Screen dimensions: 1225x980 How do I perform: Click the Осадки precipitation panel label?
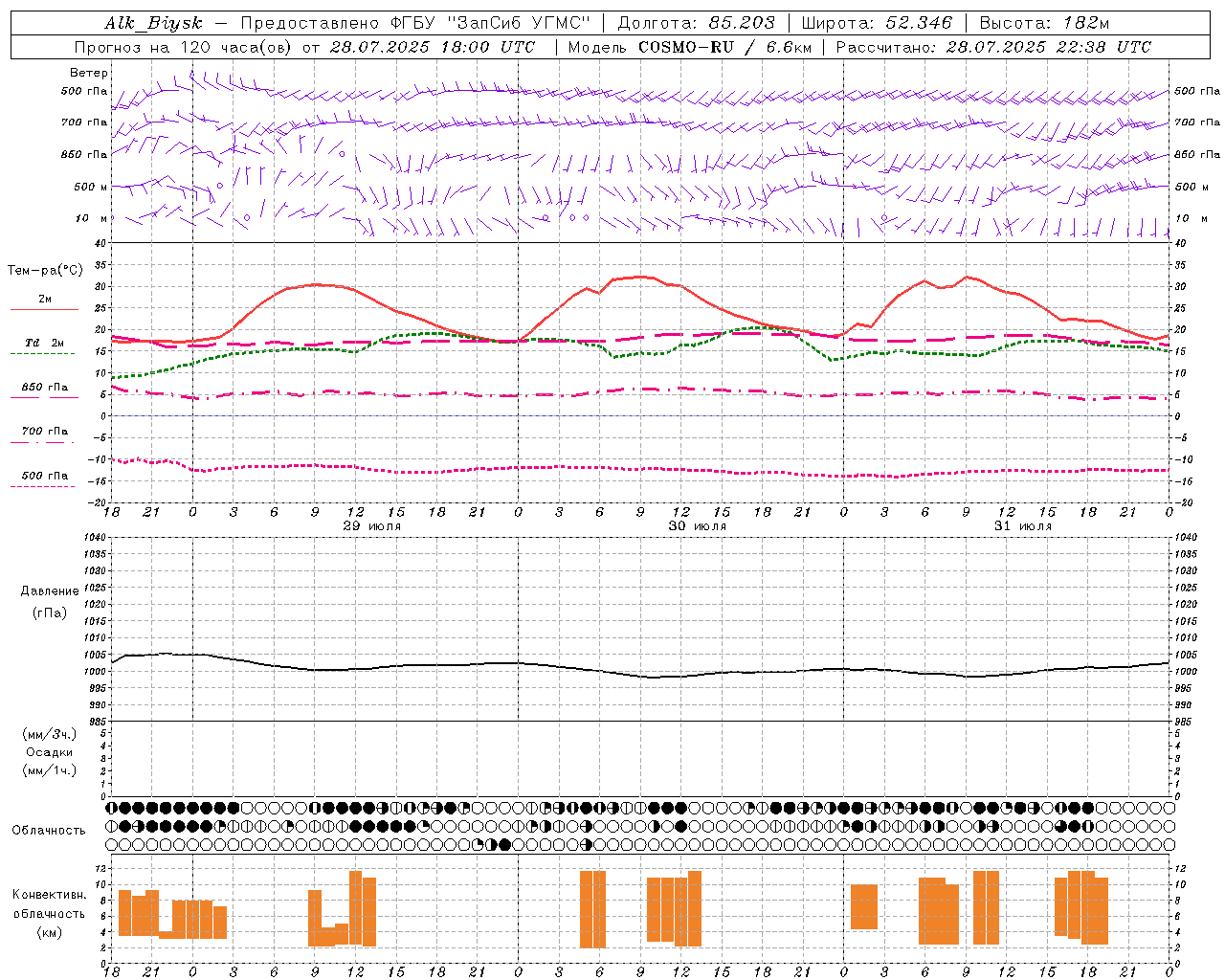(x=50, y=752)
